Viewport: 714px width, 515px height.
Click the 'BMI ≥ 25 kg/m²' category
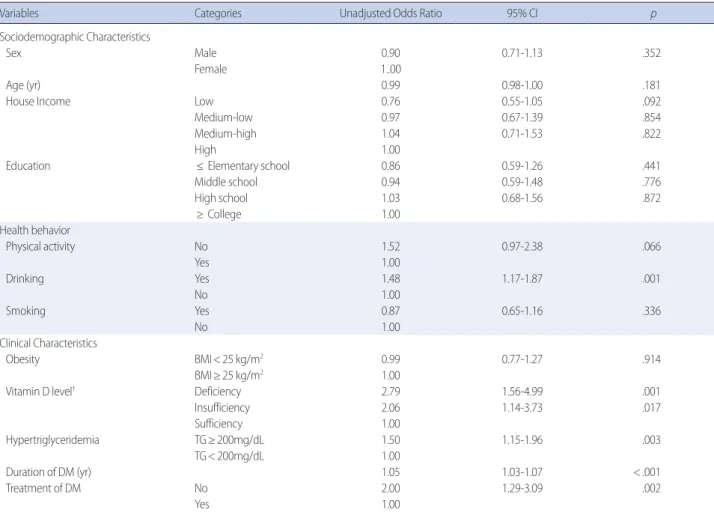229,375
